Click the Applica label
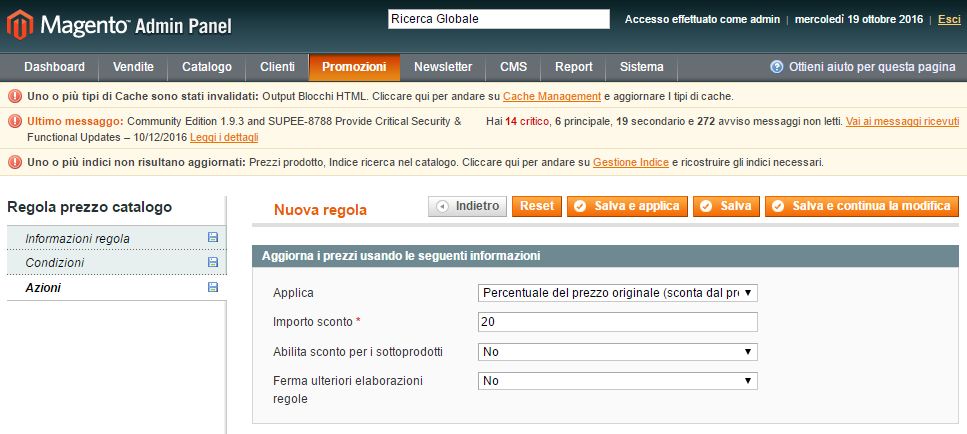The height and width of the screenshot is (434, 967). (293, 293)
